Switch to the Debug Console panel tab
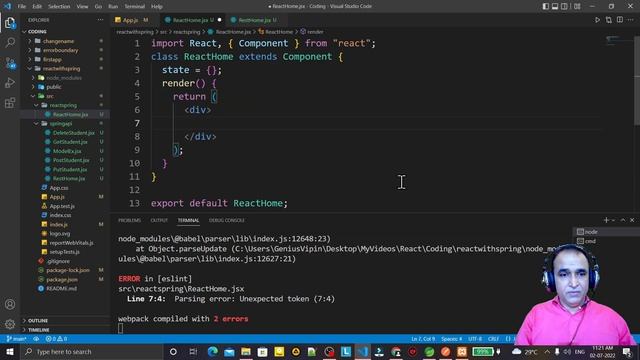 click(x=227, y=220)
